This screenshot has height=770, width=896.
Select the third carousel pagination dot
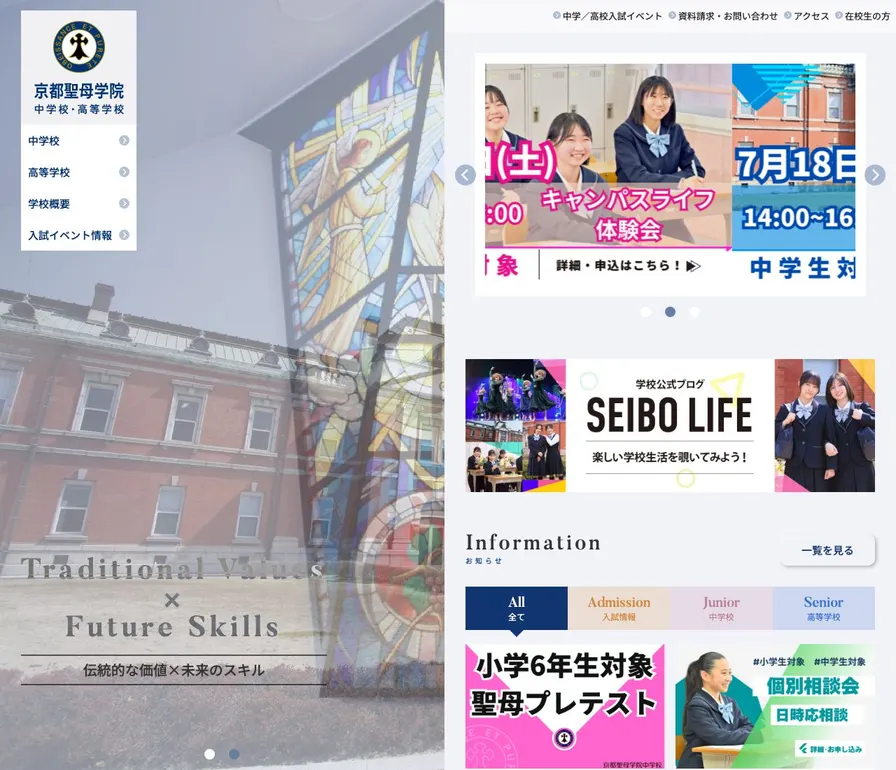pos(695,312)
